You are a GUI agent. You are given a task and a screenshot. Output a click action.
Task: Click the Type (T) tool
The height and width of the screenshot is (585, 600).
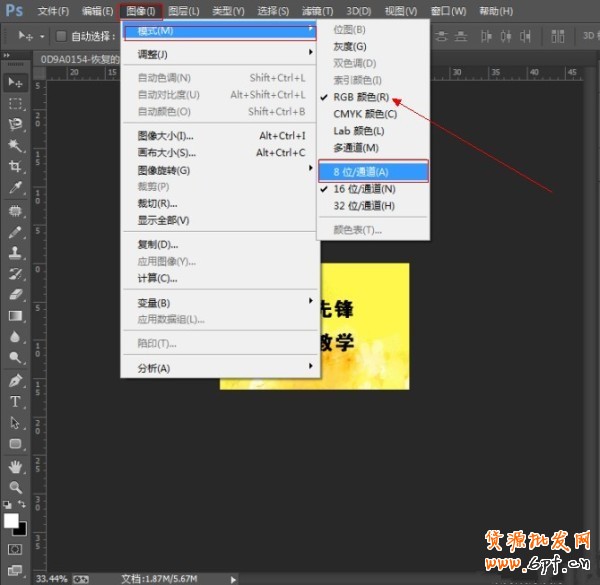[x=16, y=402]
